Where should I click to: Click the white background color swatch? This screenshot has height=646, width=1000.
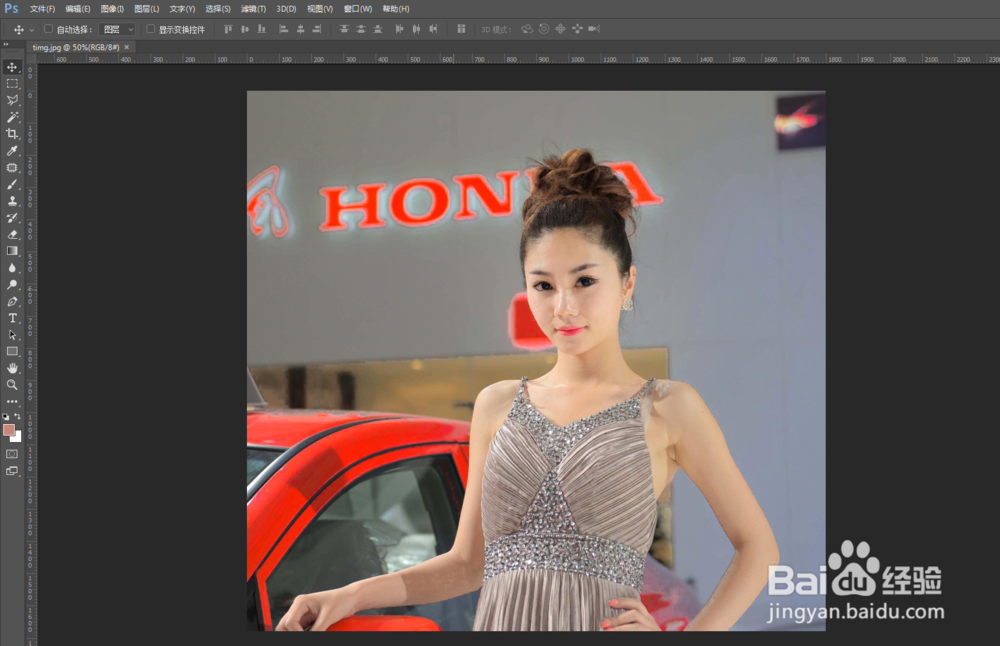pos(17,437)
